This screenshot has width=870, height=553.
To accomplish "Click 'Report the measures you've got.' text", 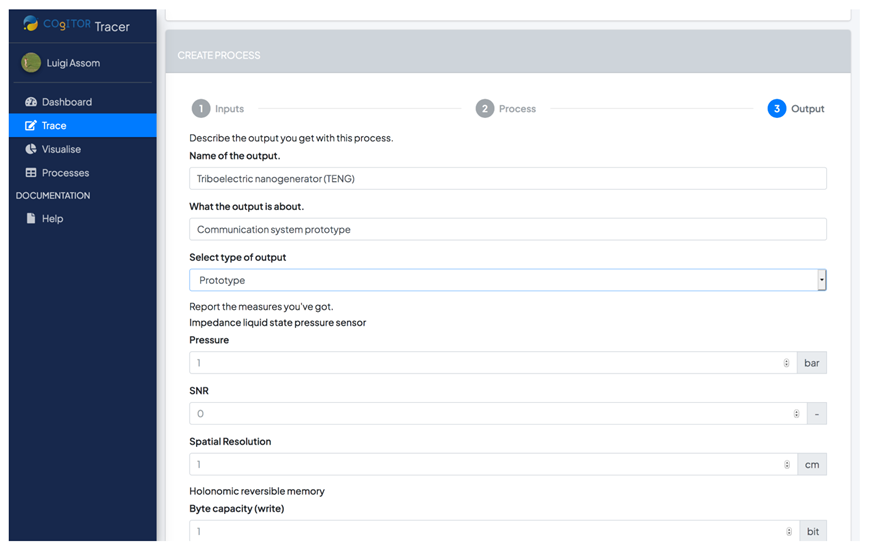I will click(x=261, y=307).
